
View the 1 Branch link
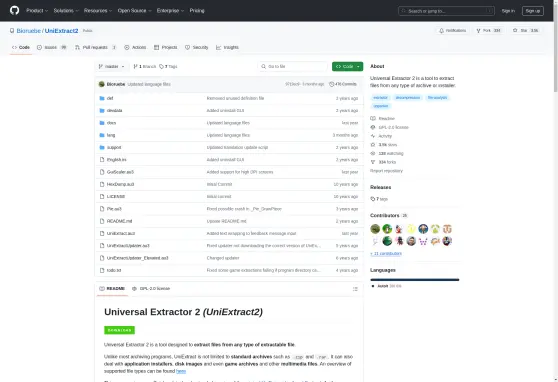(x=145, y=67)
